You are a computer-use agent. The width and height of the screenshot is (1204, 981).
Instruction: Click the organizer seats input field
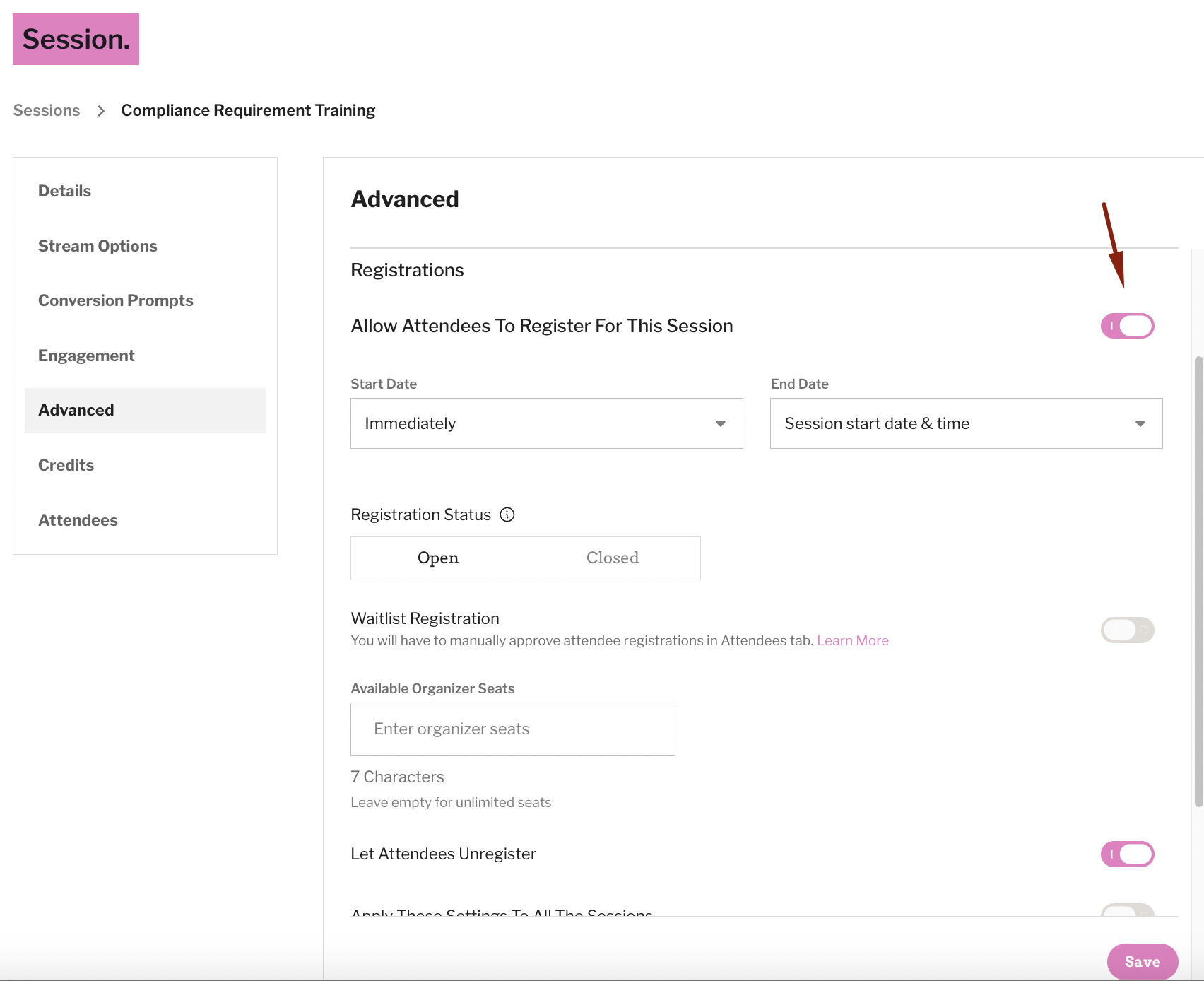point(513,729)
